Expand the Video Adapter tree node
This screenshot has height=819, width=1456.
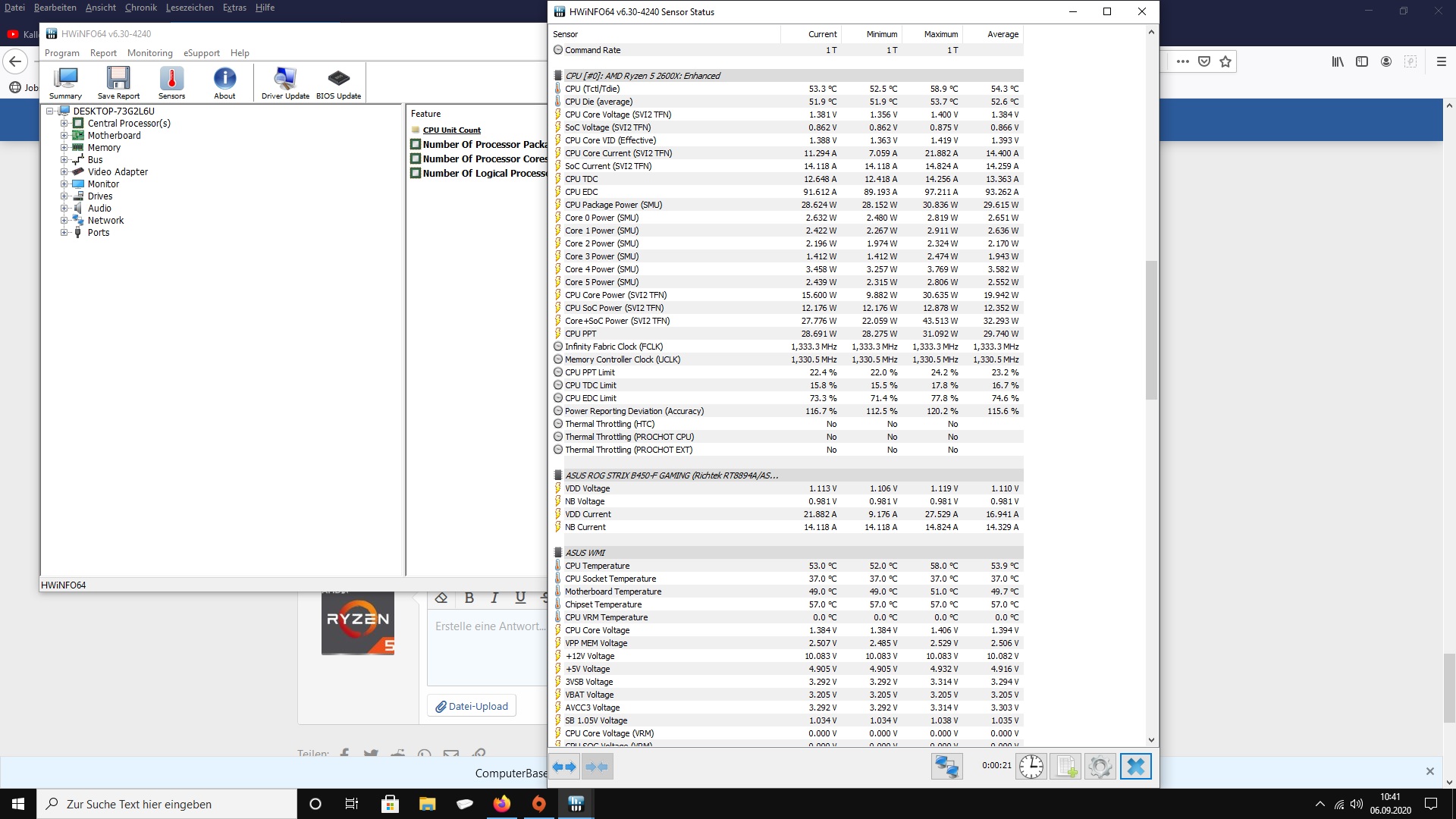point(64,172)
